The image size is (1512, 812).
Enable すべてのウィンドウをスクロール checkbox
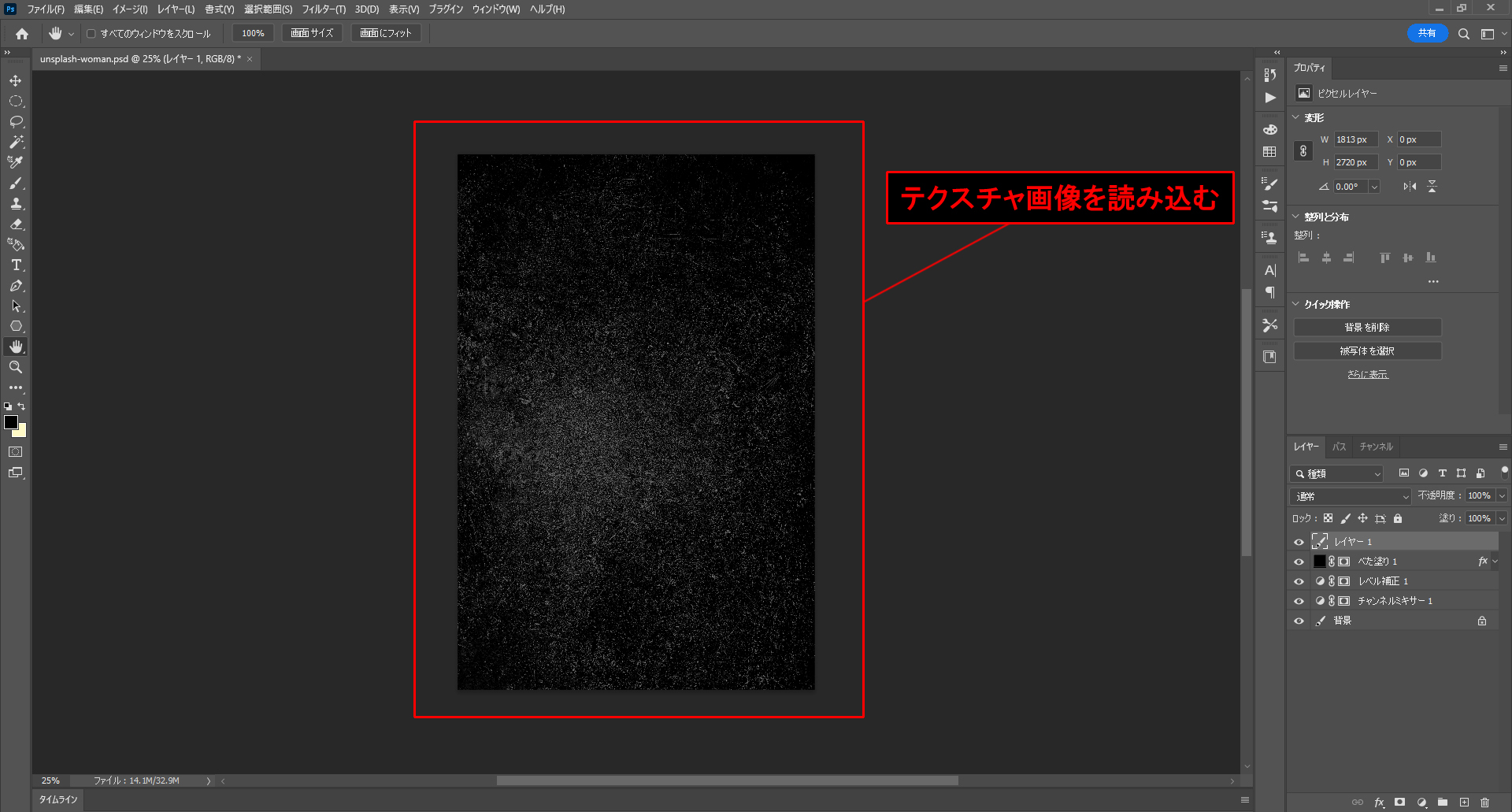(x=91, y=34)
